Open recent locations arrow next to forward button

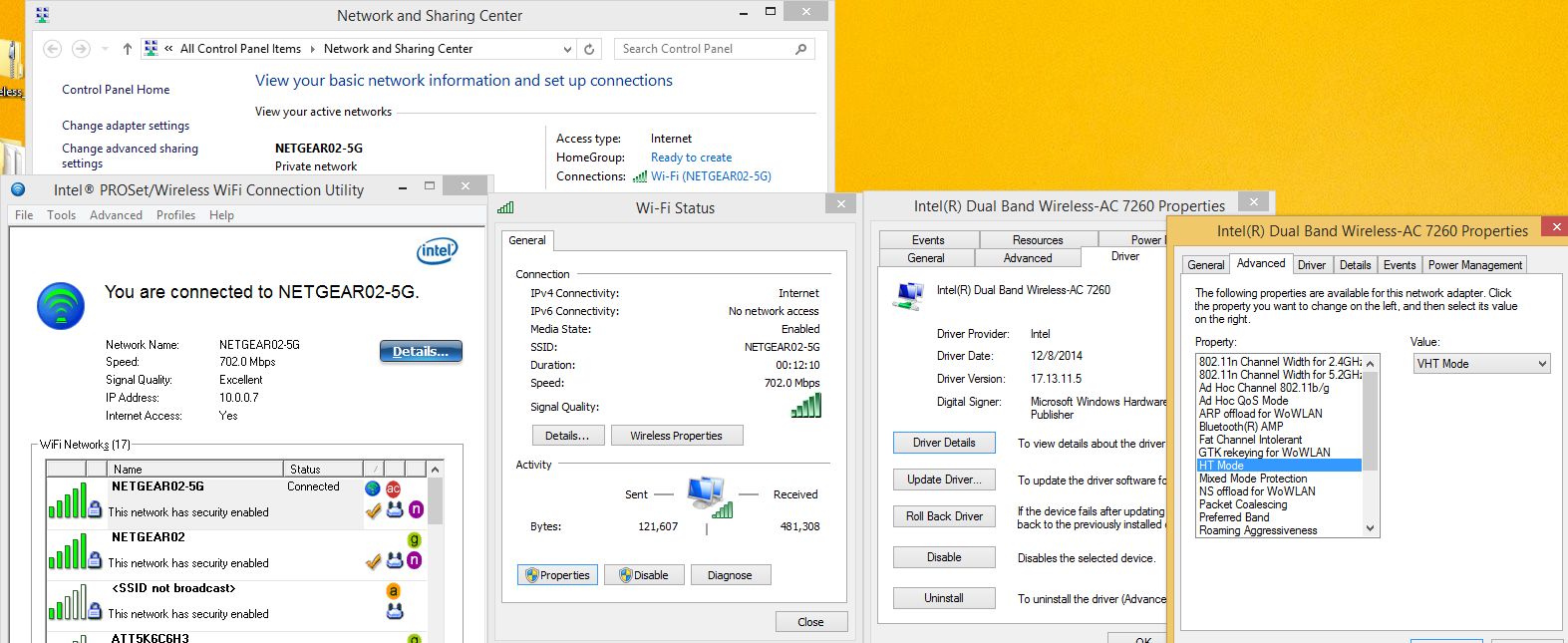(104, 49)
